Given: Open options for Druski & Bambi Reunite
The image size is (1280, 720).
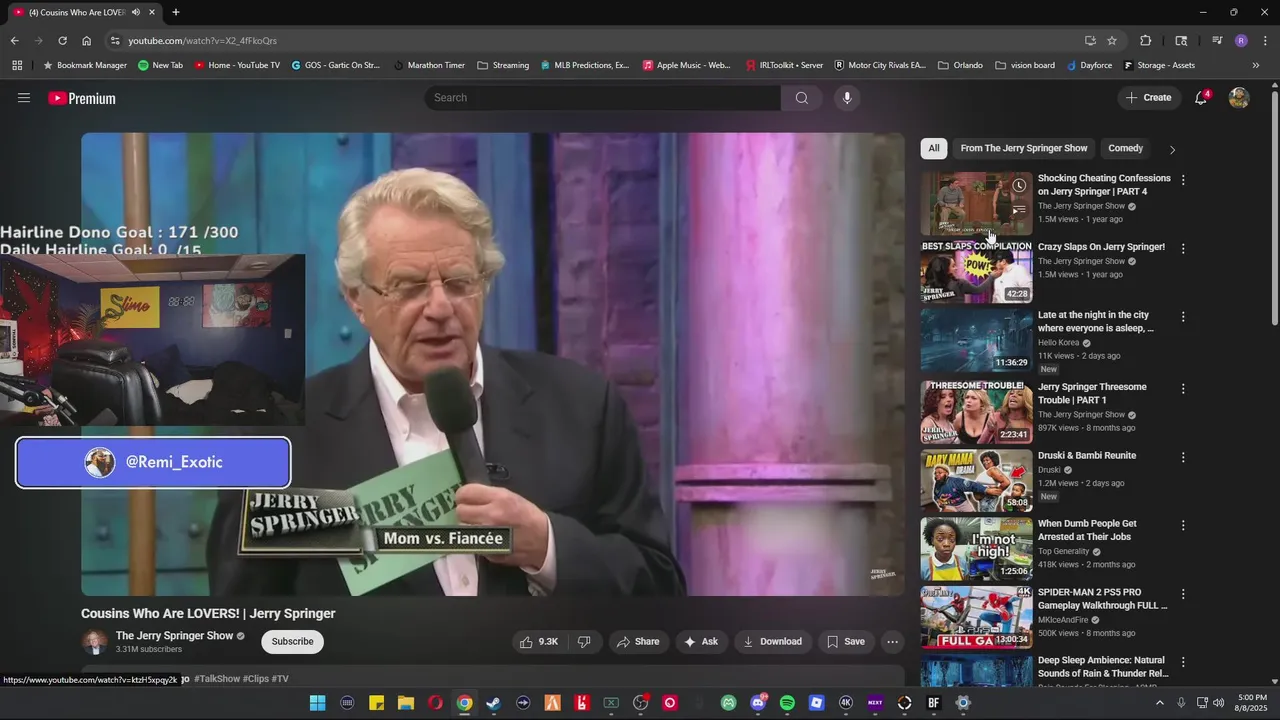Looking at the screenshot, I should point(1183,457).
